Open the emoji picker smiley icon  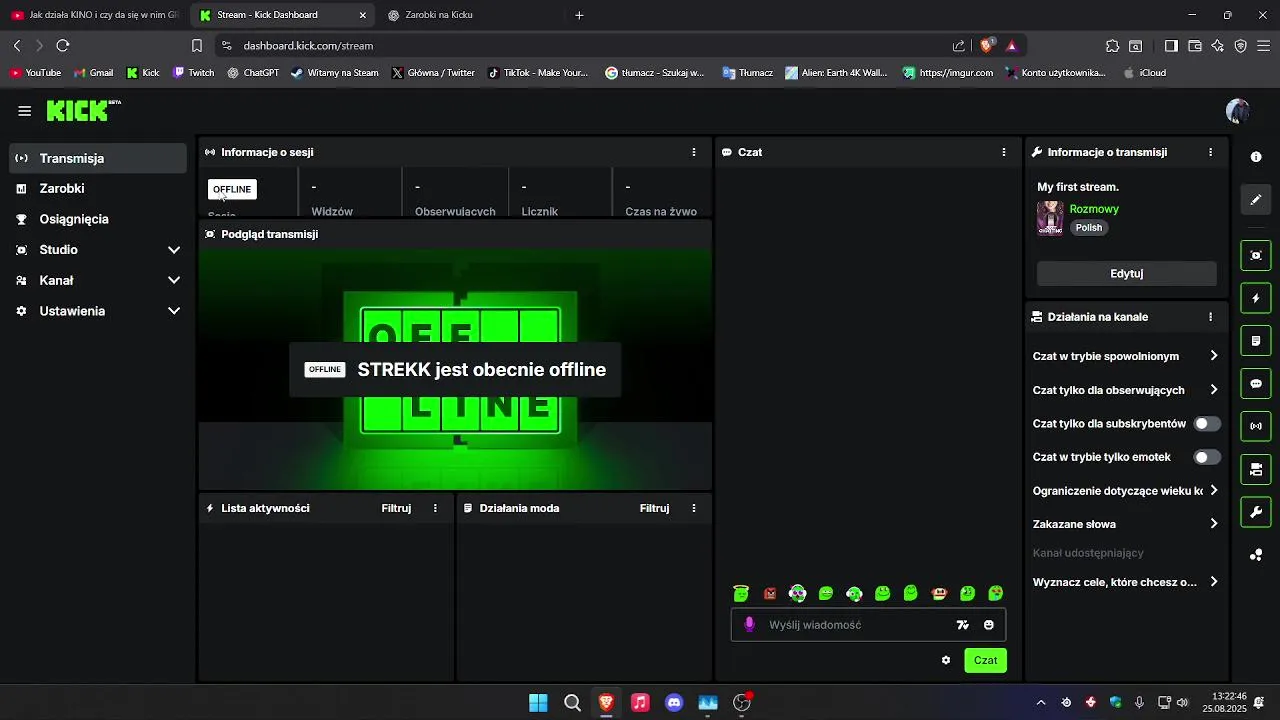(989, 625)
